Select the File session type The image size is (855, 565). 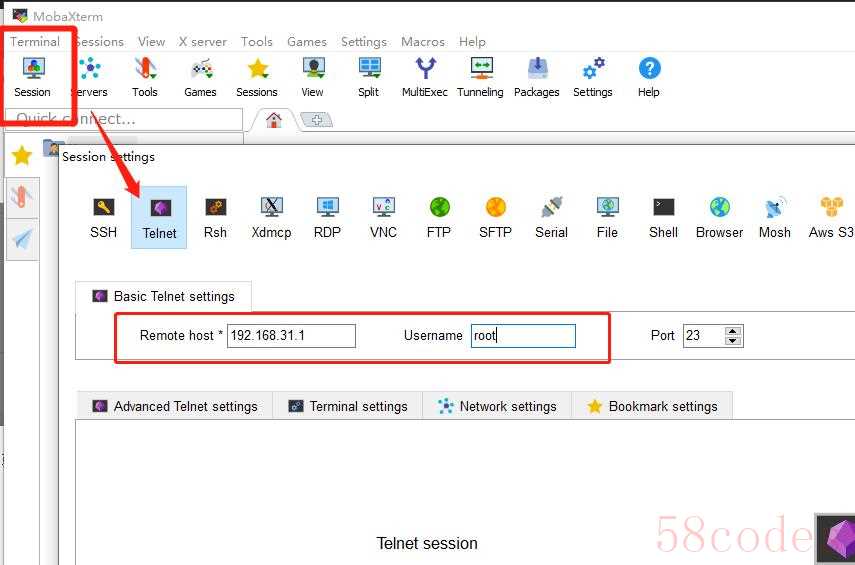pyautogui.click(x=607, y=218)
